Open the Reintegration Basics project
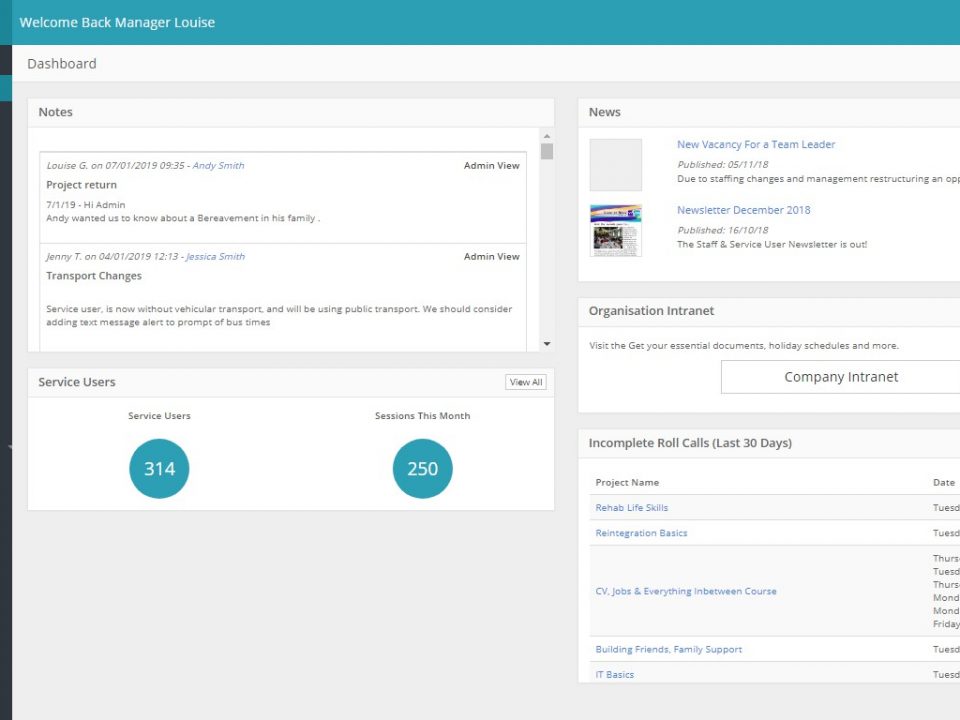960x720 pixels. click(x=642, y=533)
